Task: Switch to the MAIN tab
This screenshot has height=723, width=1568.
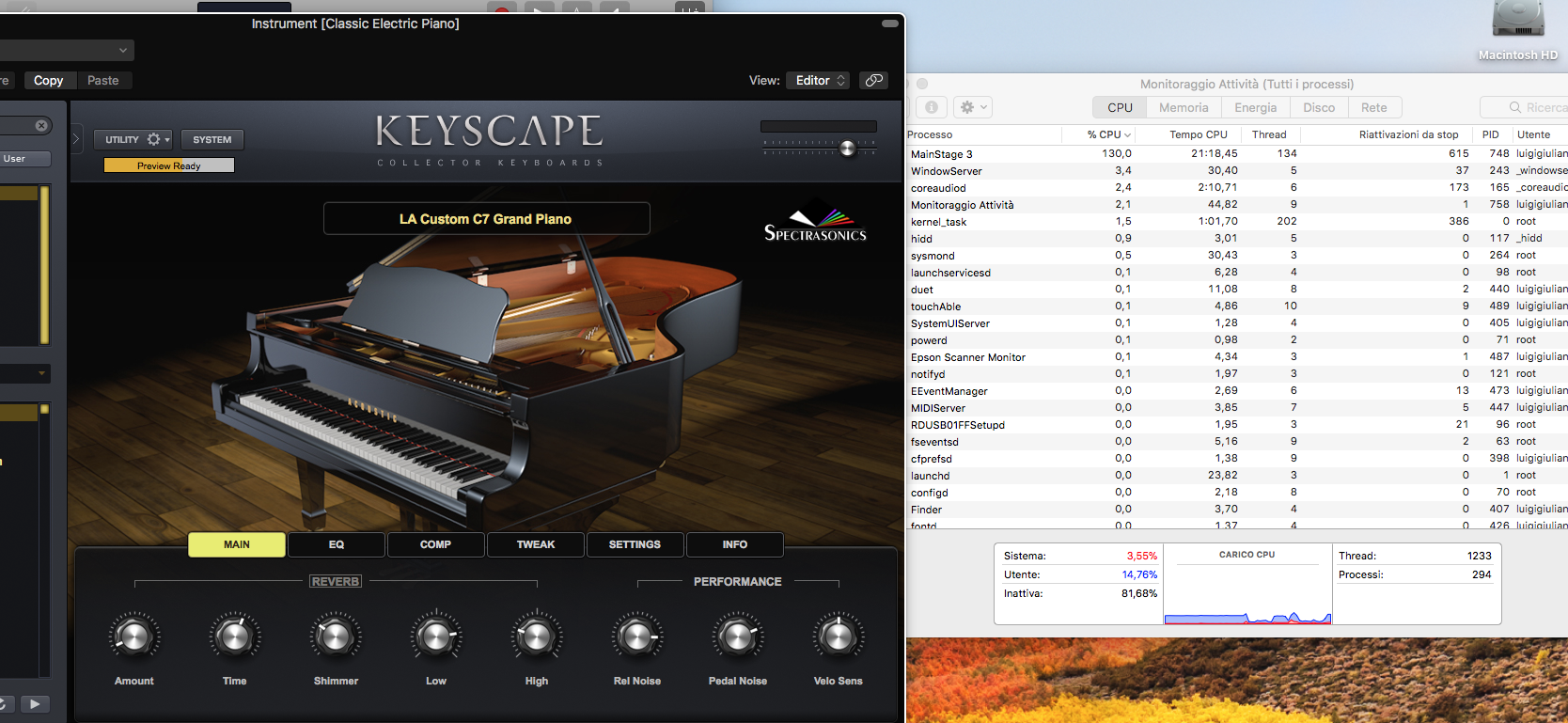Action: pos(237,544)
